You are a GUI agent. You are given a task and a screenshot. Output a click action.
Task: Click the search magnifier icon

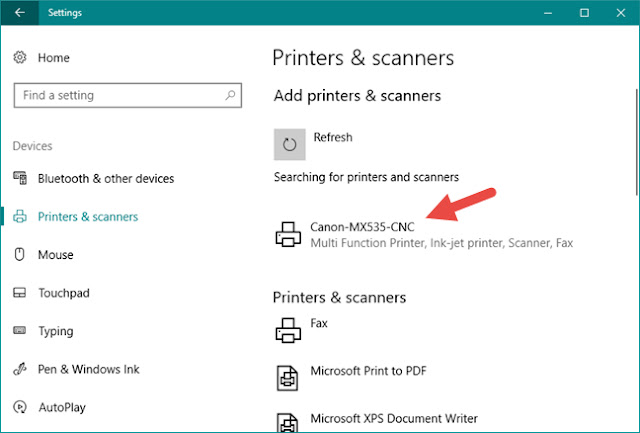(230, 95)
